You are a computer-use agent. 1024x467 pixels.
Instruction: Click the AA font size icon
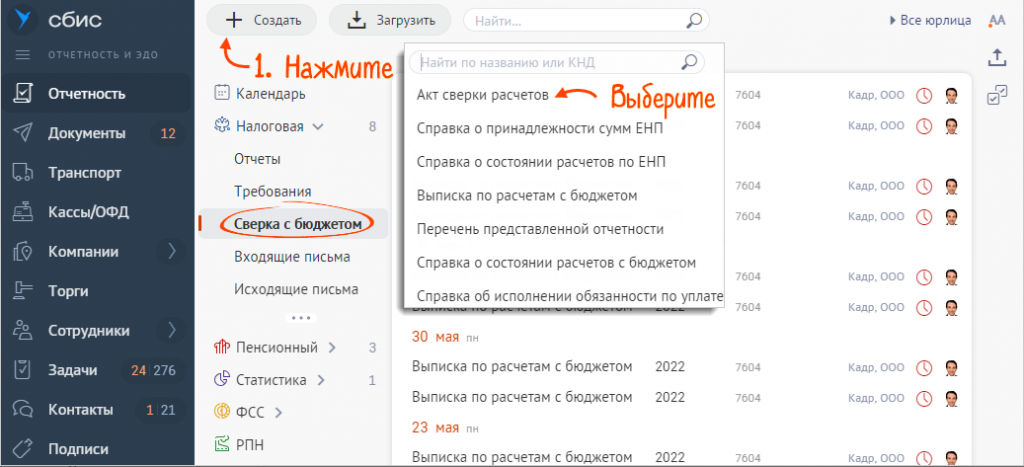click(996, 20)
